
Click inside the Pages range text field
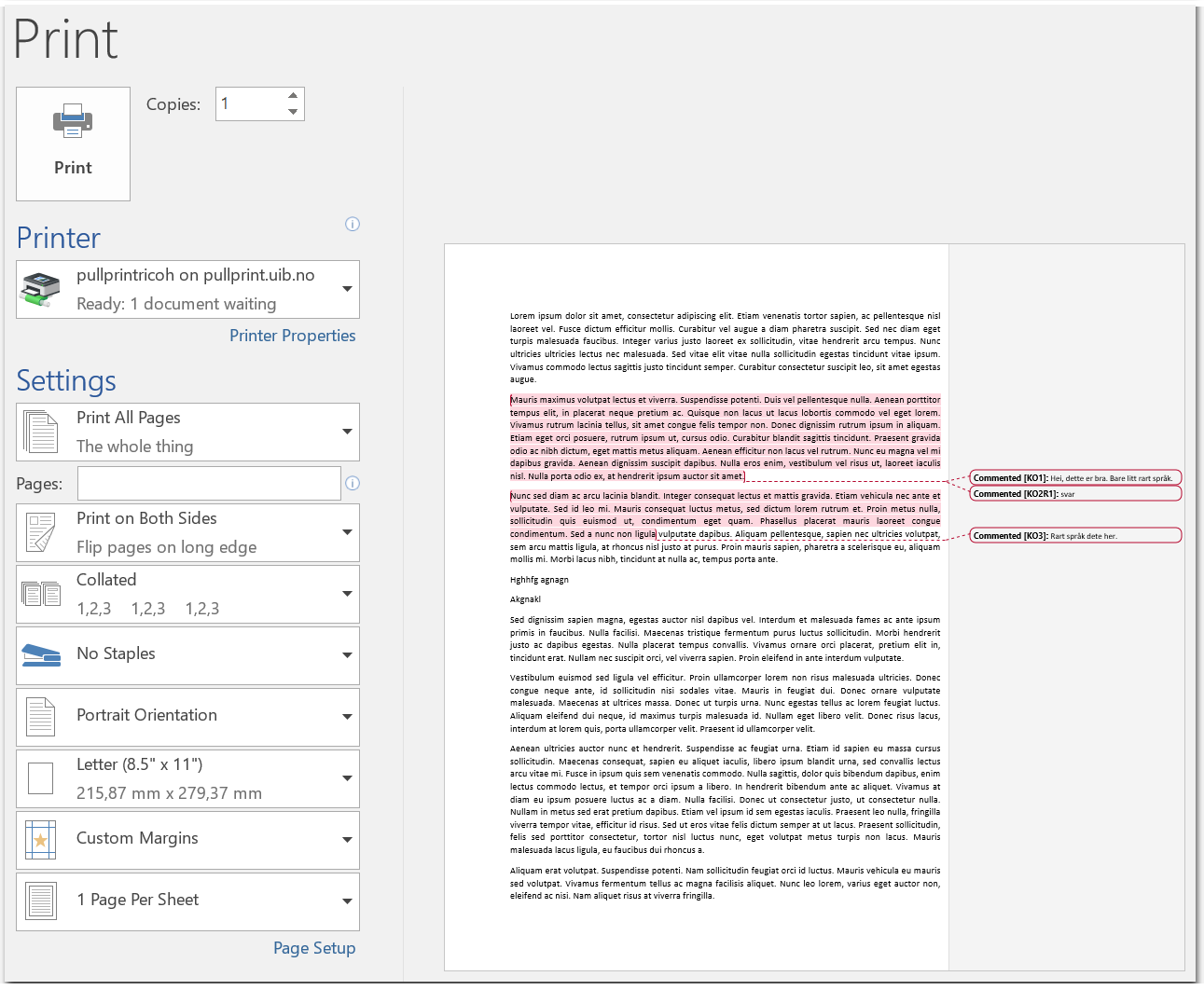209,483
